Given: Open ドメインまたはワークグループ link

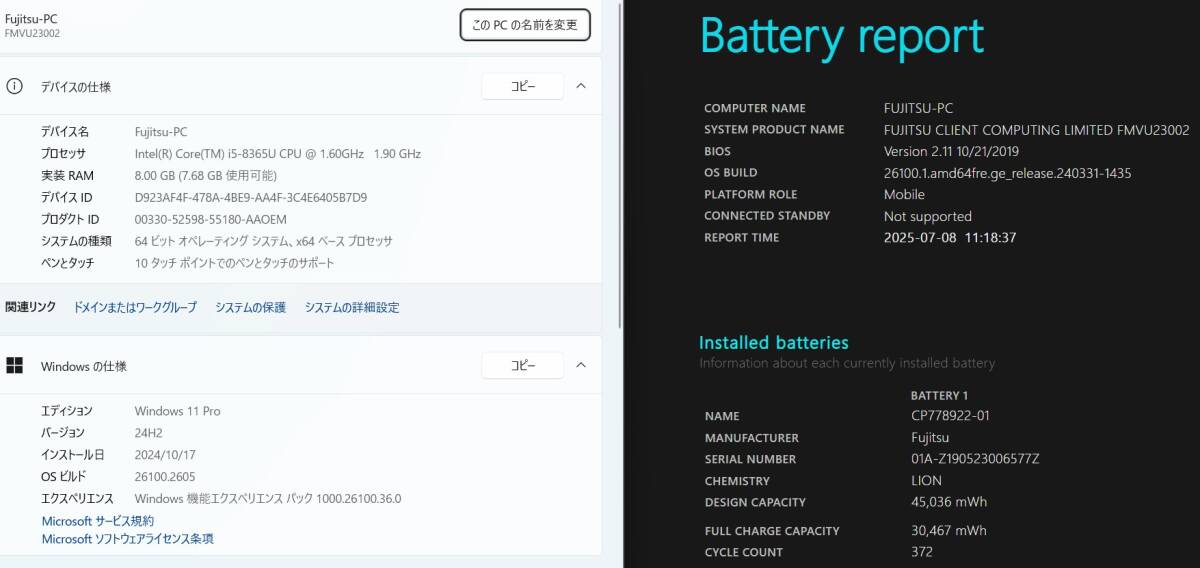Looking at the screenshot, I should 135,308.
